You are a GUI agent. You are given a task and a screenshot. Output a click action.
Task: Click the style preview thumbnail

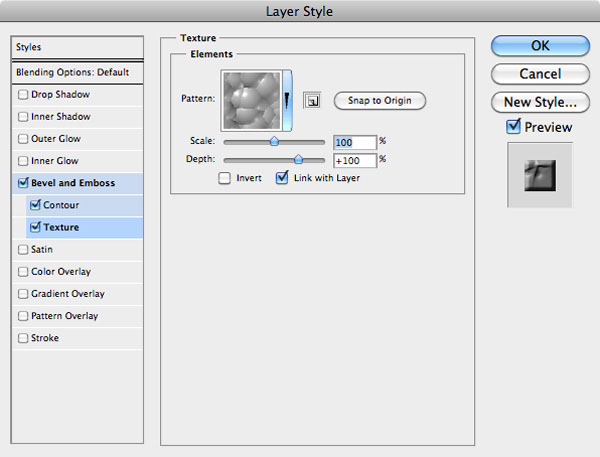click(x=539, y=174)
